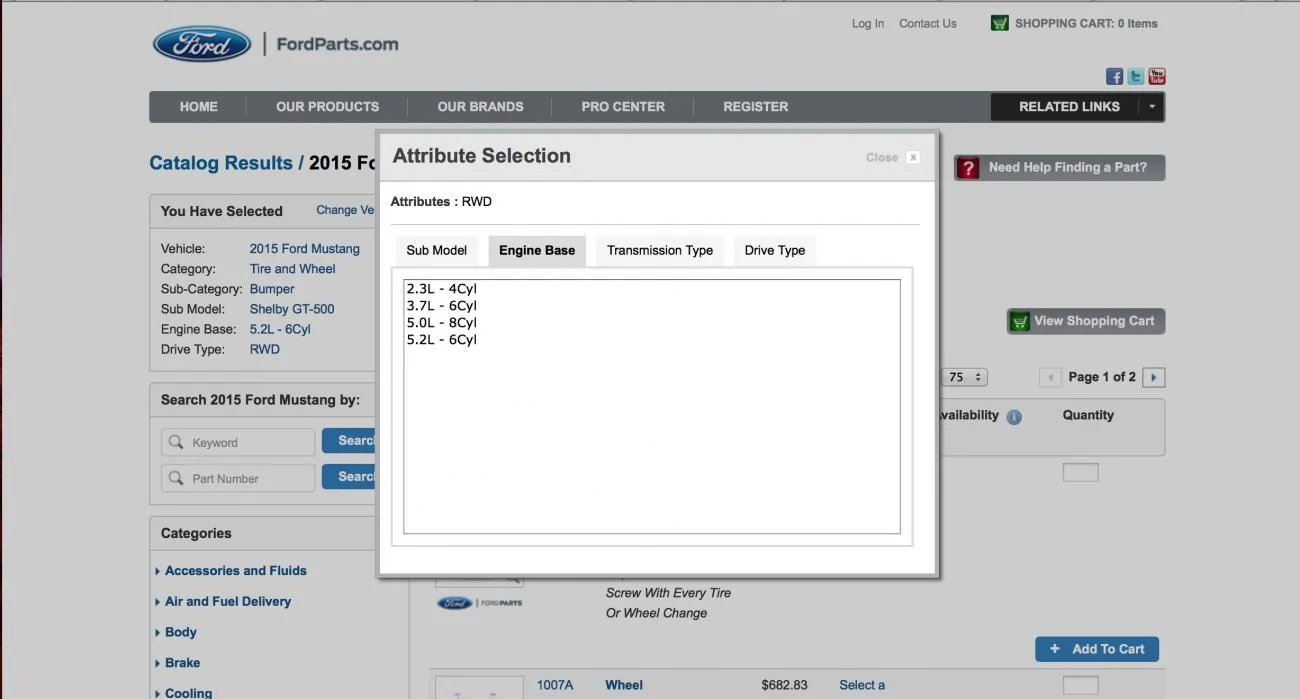The image size is (1300, 699).
Task: Open the YouTube social icon
Action: tap(1157, 77)
